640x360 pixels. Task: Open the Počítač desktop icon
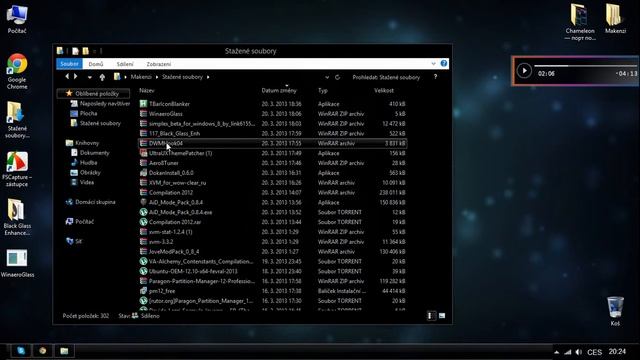click(17, 19)
